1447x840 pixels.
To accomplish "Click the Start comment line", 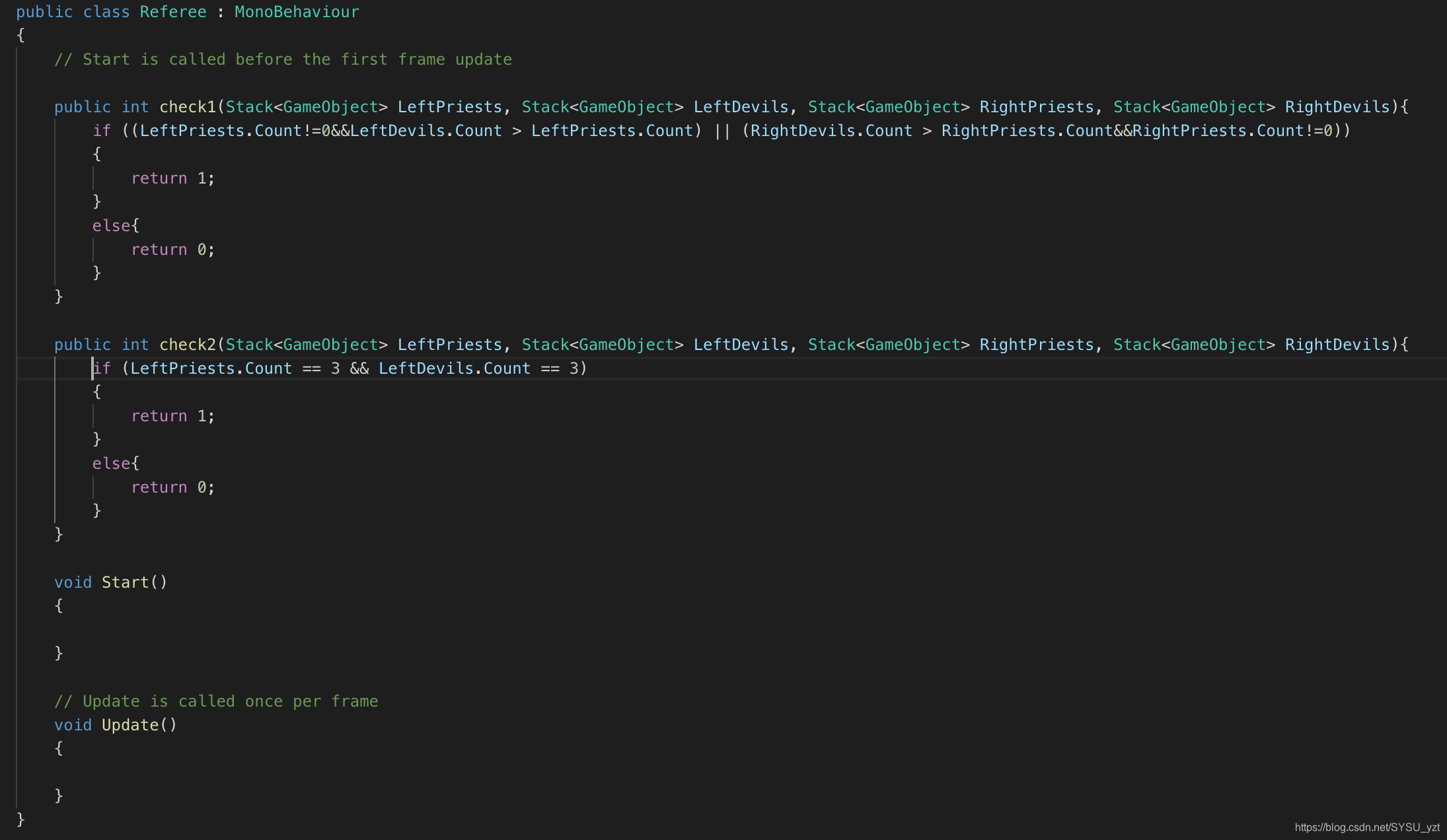I will [283, 59].
